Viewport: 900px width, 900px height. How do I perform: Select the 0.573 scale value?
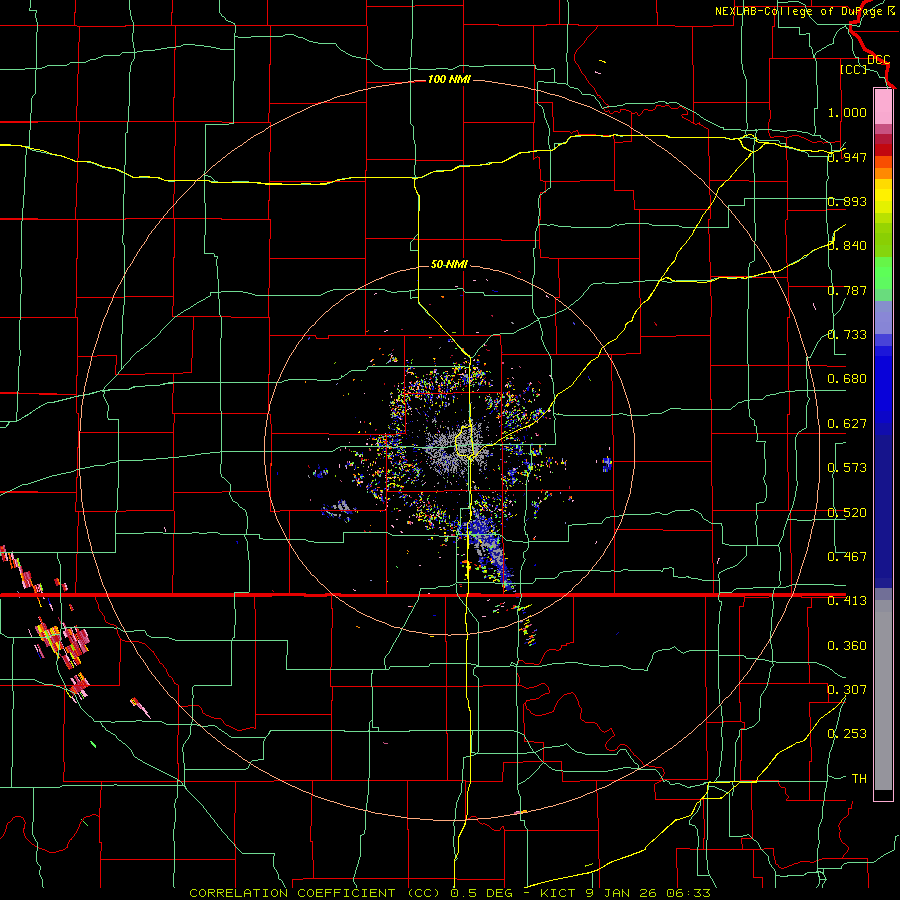[x=847, y=468]
